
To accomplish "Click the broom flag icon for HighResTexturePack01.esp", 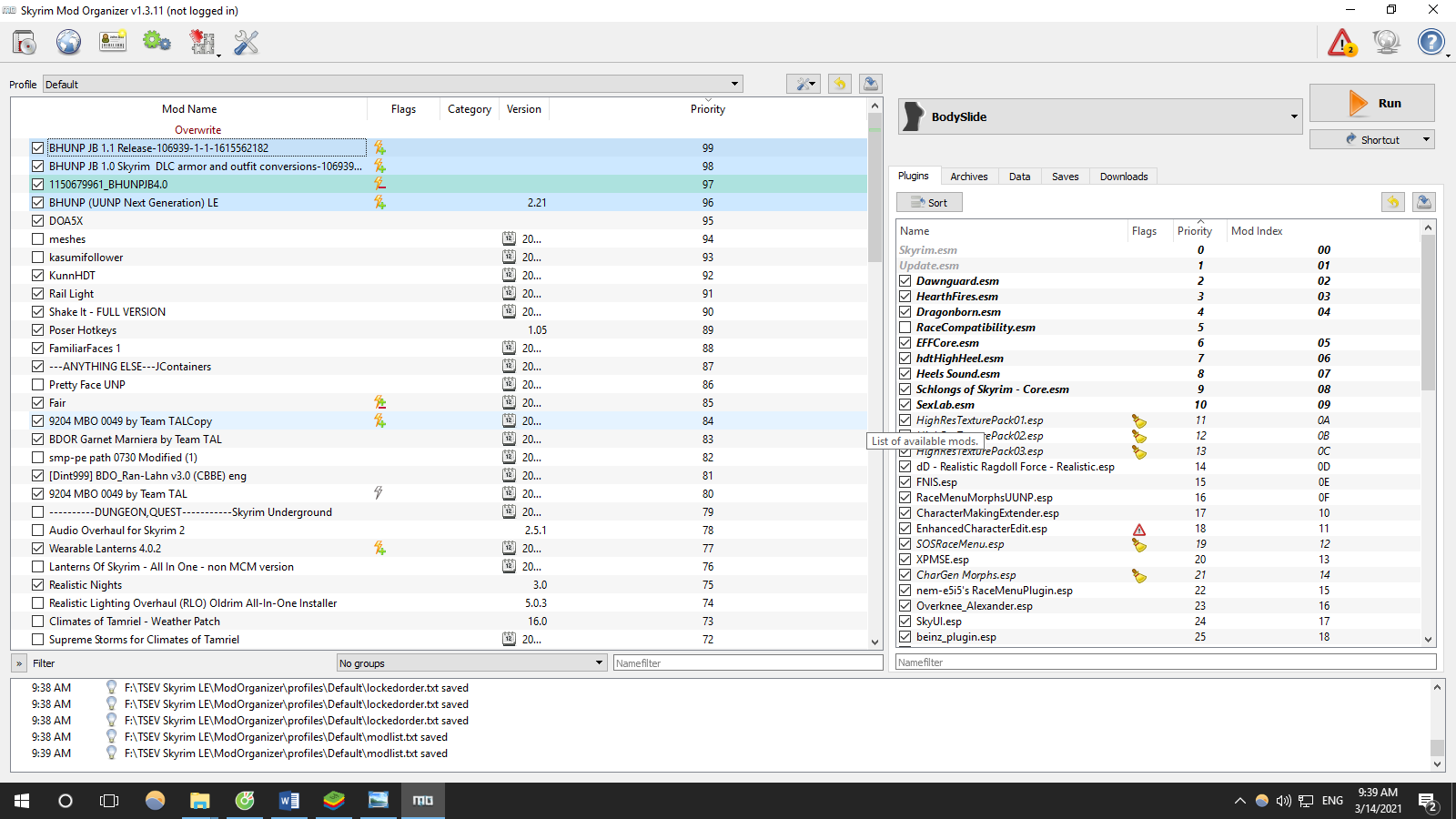I will tap(1138, 421).
